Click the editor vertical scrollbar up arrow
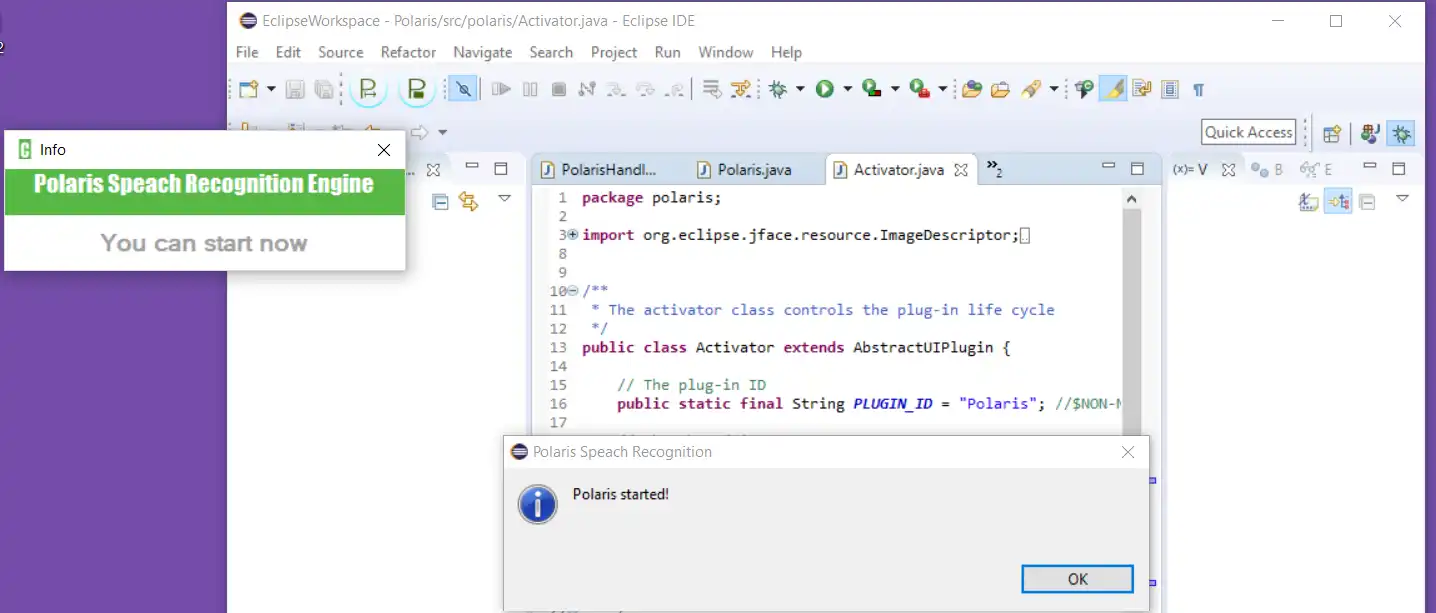This screenshot has width=1436, height=613. point(1131,199)
